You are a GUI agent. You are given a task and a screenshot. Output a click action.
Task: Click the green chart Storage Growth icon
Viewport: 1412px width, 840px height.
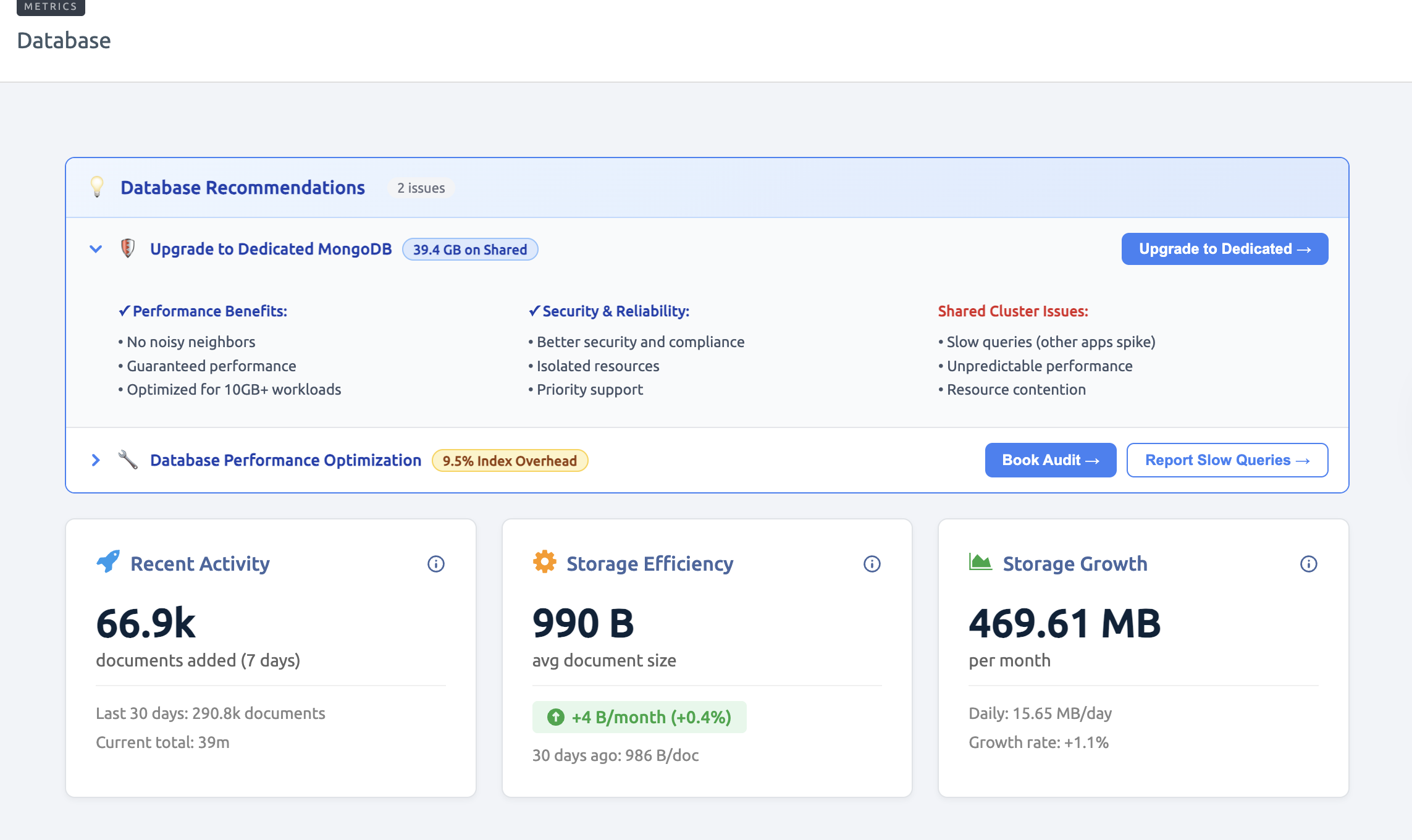coord(980,562)
